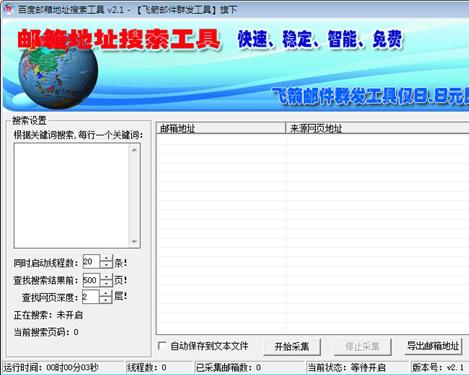Click the blue 快速、稳定、智能、免费 slogan

320,39
